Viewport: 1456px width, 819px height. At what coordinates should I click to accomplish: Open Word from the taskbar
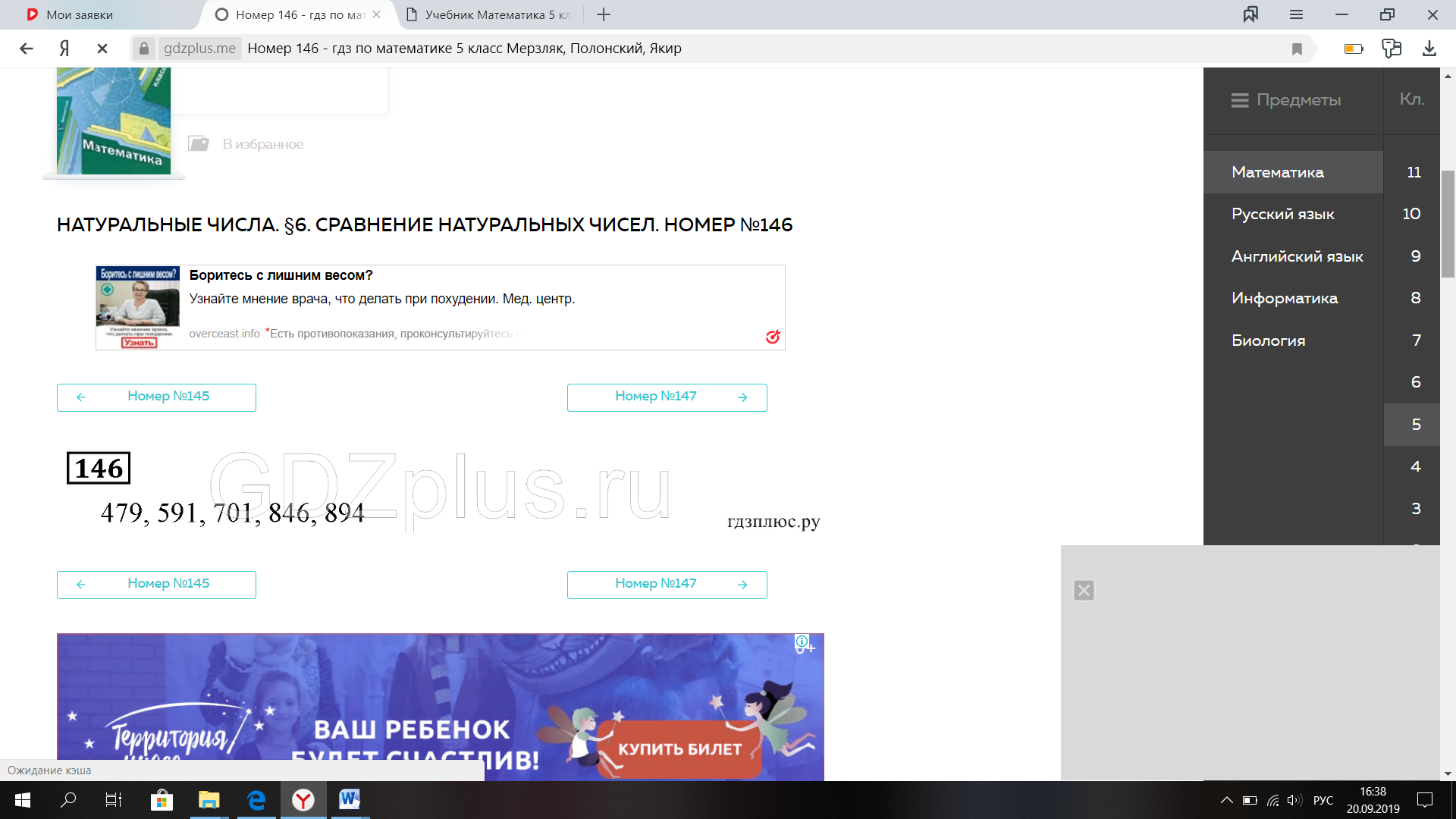pyautogui.click(x=350, y=799)
